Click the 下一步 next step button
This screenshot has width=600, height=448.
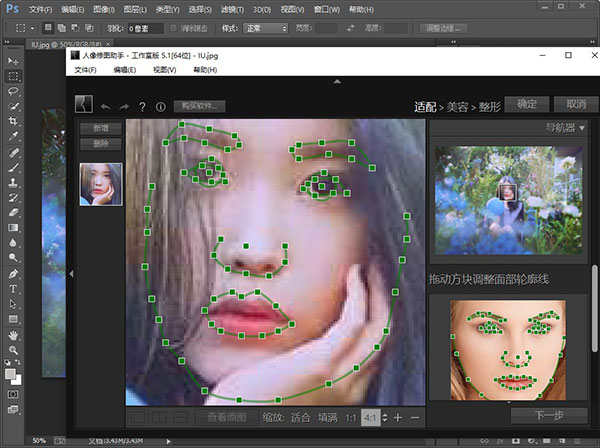tap(549, 415)
